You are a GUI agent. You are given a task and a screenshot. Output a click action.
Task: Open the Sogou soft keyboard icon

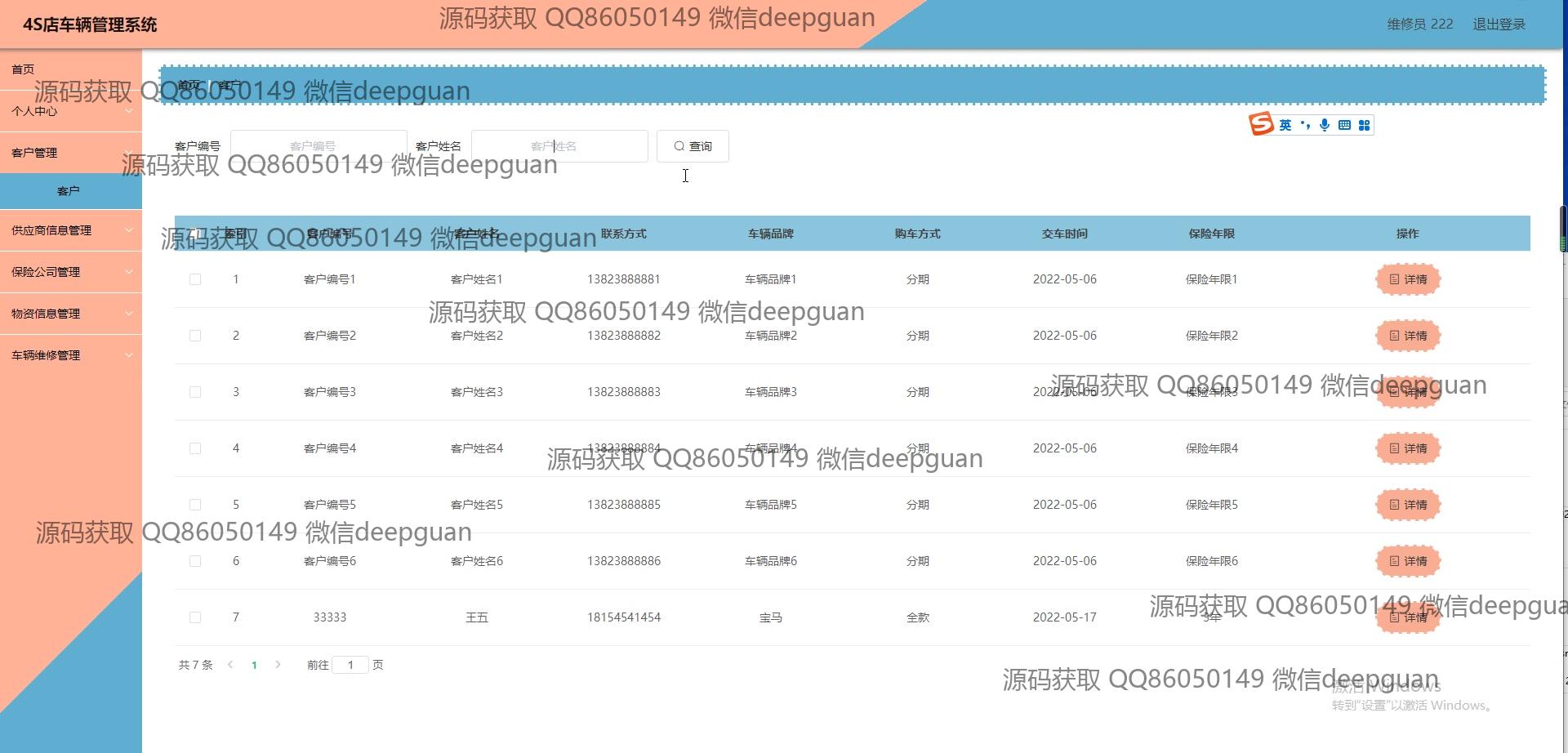tap(1344, 125)
